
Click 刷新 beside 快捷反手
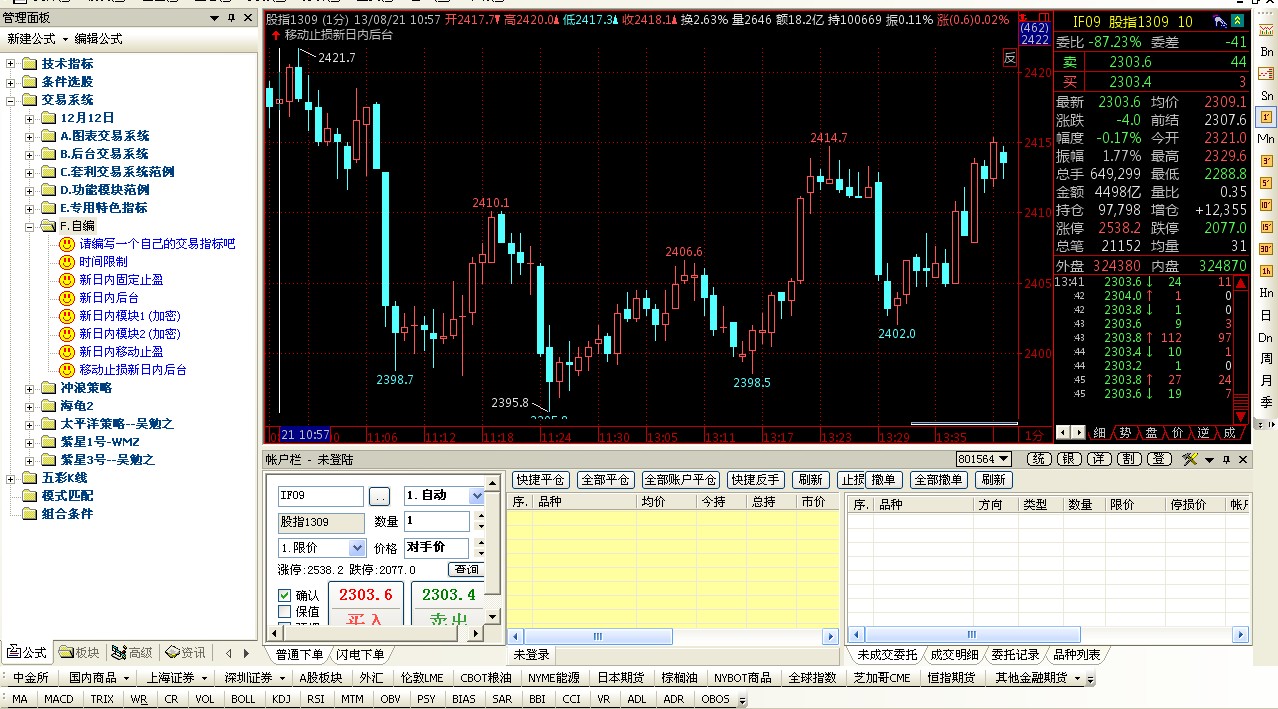(811, 480)
